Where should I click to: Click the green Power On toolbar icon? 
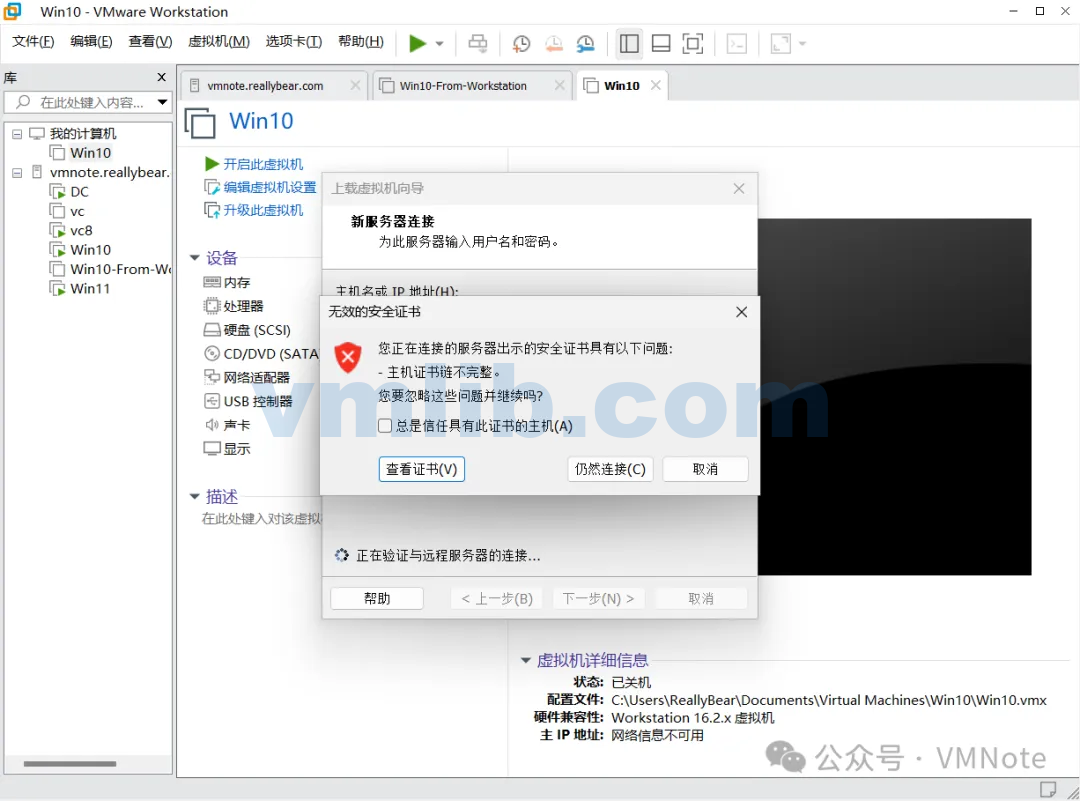[418, 43]
